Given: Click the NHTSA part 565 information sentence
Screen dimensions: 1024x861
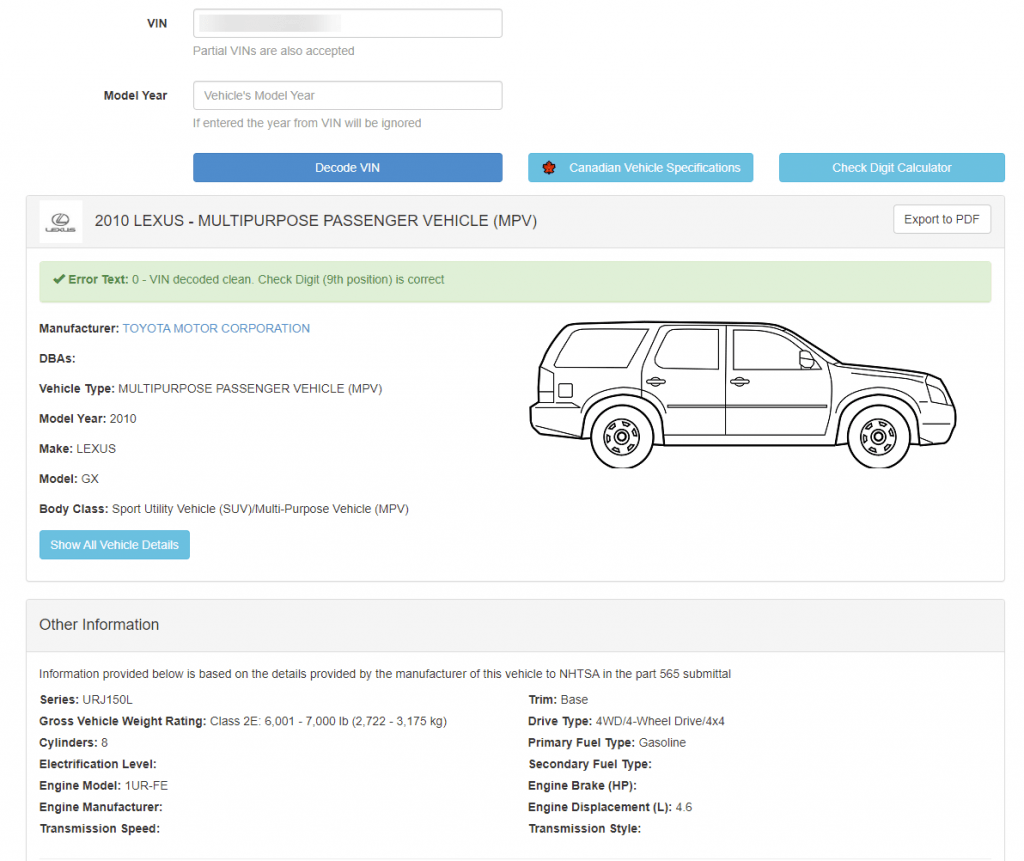Looking at the screenshot, I should (385, 674).
